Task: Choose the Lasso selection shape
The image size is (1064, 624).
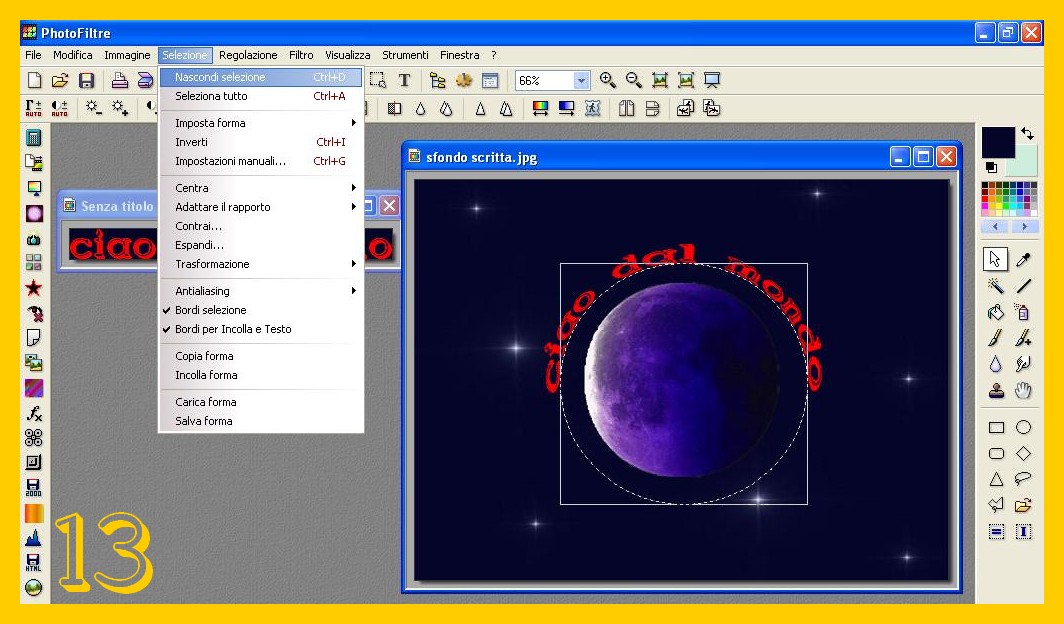Action: (x=1023, y=479)
